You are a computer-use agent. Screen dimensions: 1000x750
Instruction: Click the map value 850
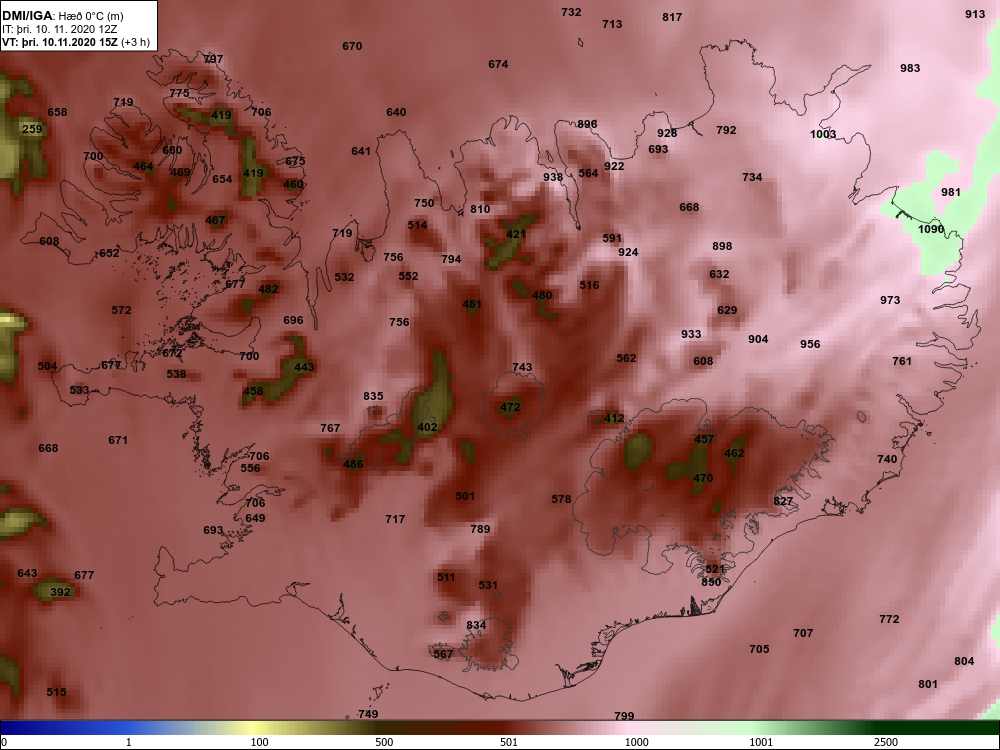[x=711, y=582]
